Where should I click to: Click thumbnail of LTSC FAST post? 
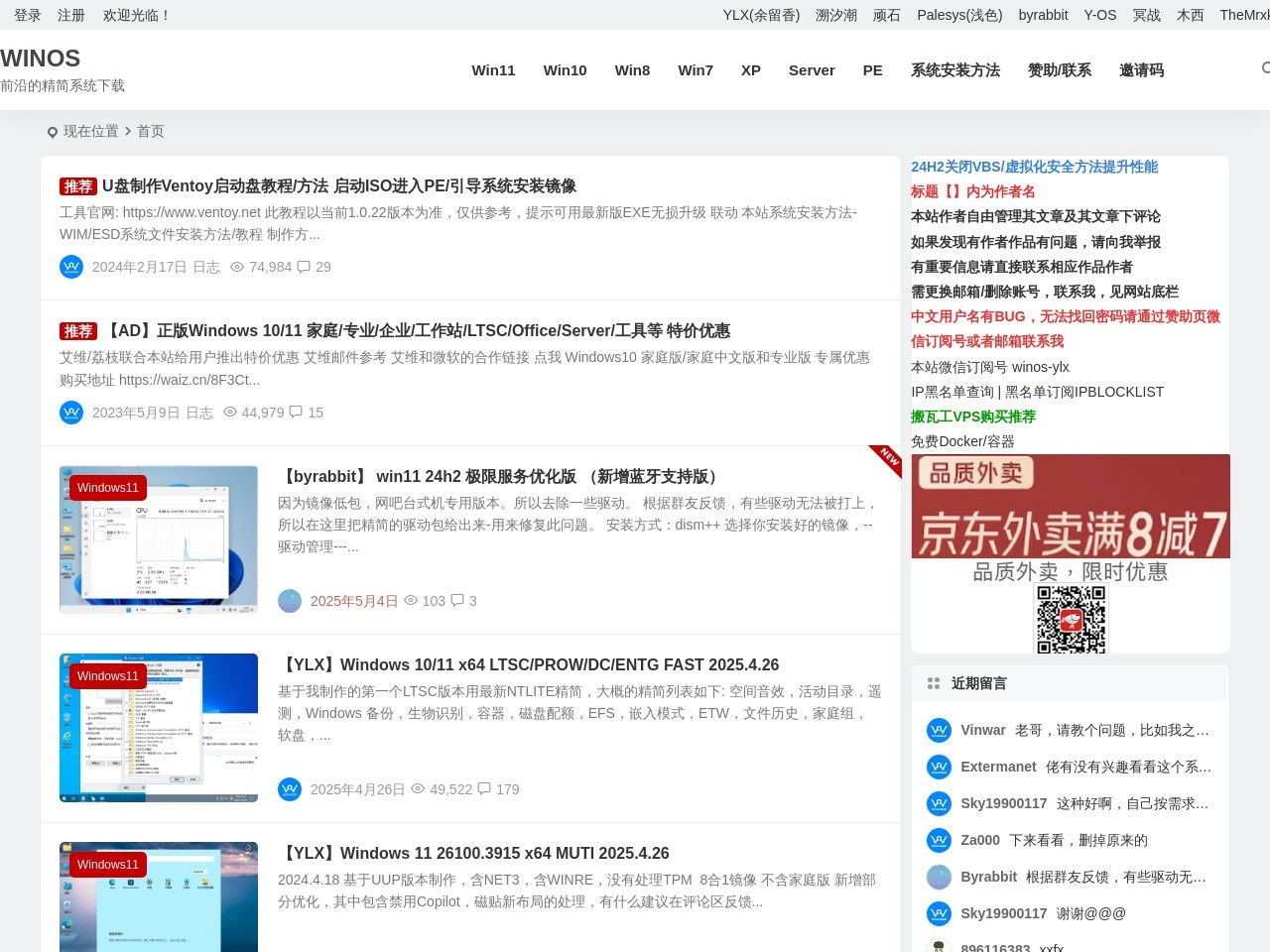(159, 728)
